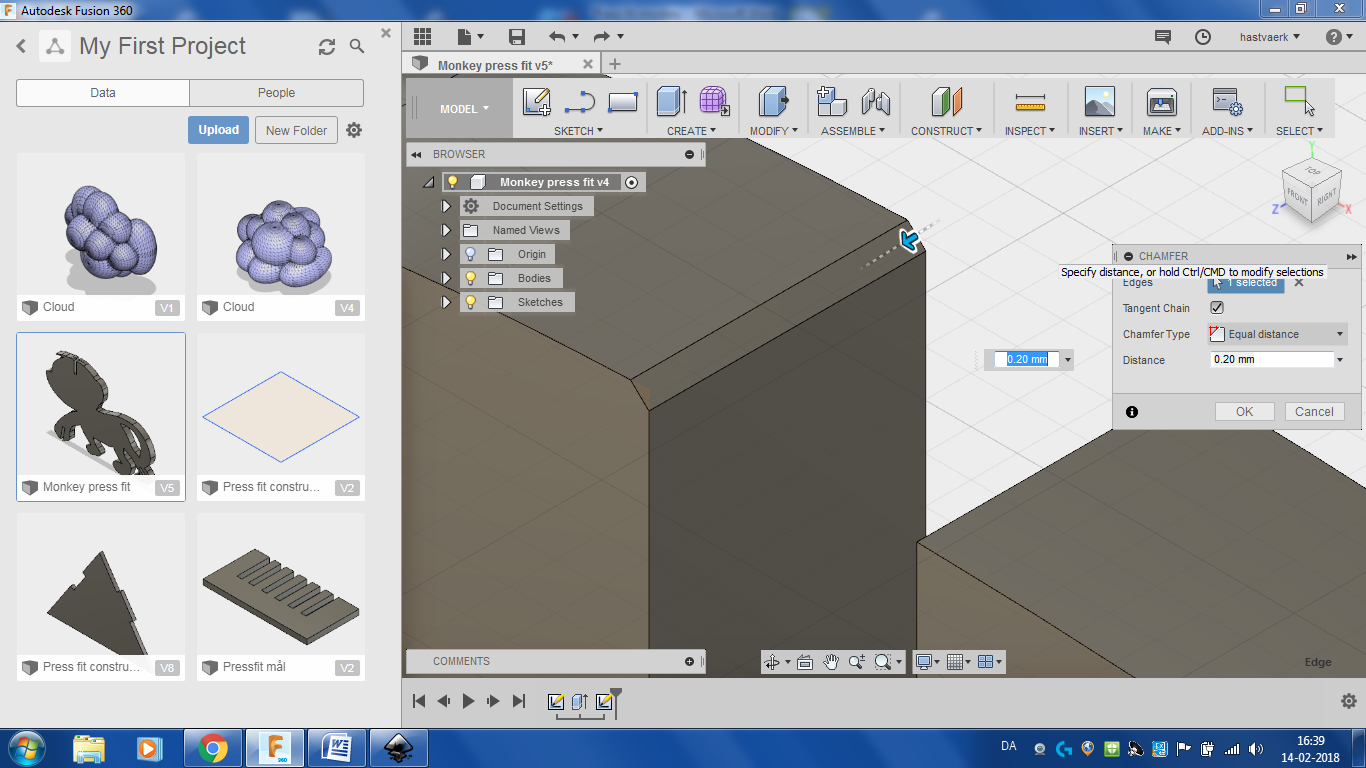Click the Measure icon under Inspect
The image size is (1366, 768).
(1029, 102)
